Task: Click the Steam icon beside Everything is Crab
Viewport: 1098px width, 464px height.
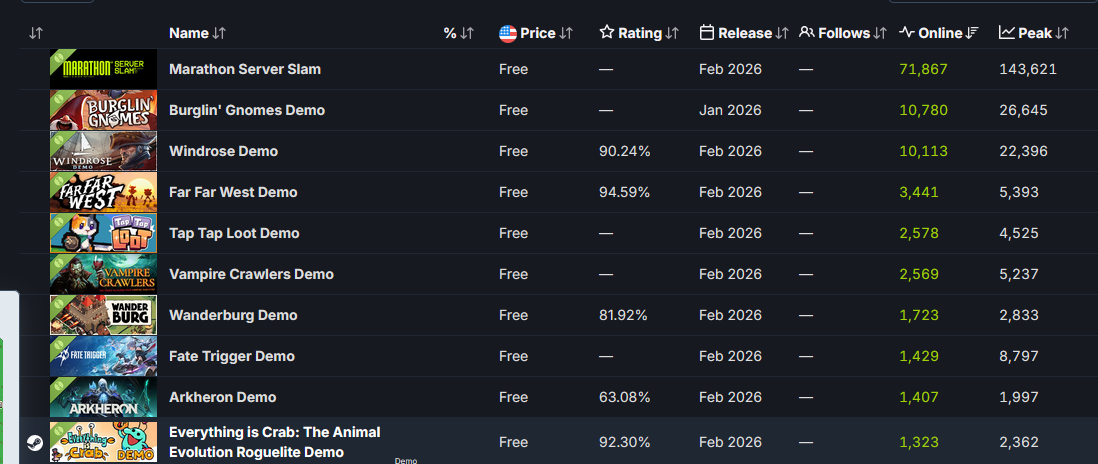Action: pyautogui.click(x=34, y=442)
